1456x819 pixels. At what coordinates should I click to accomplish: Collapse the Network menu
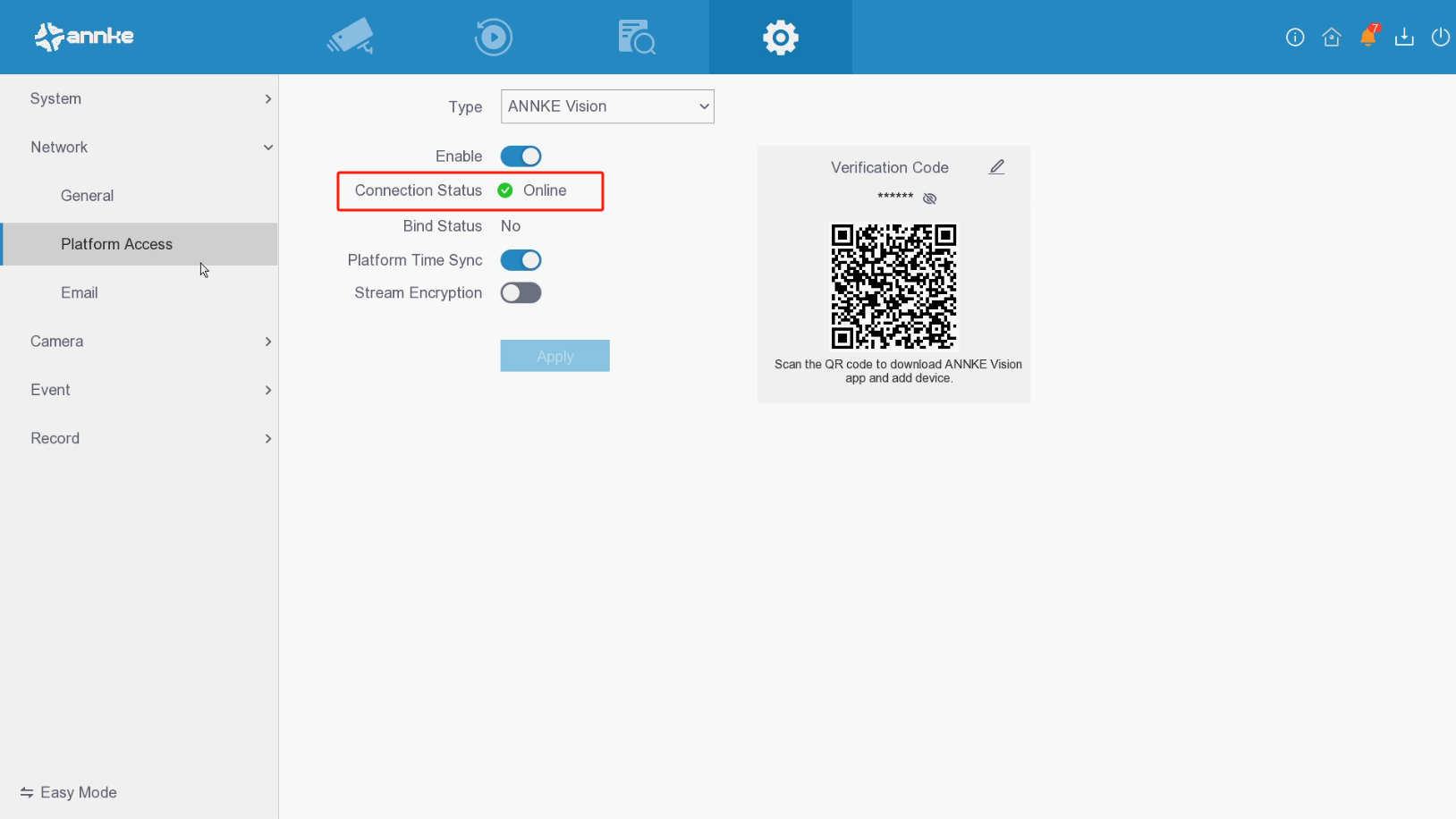140,147
